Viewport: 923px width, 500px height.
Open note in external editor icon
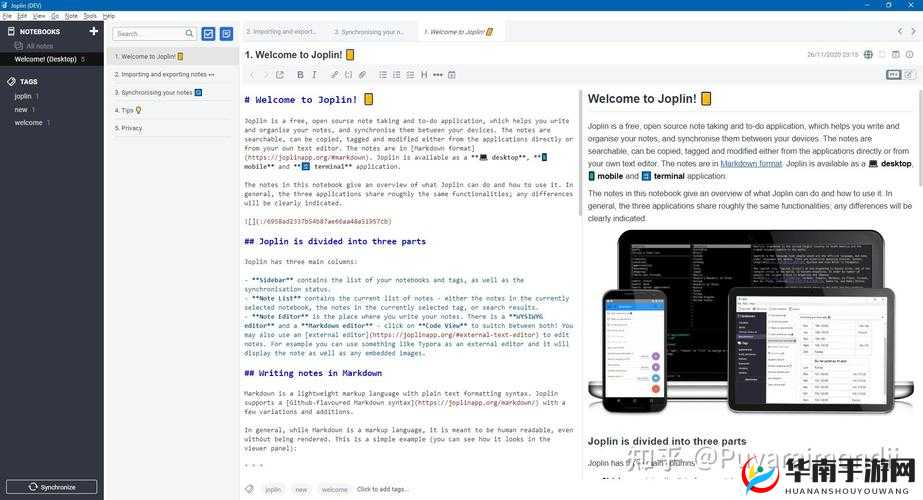coord(280,75)
